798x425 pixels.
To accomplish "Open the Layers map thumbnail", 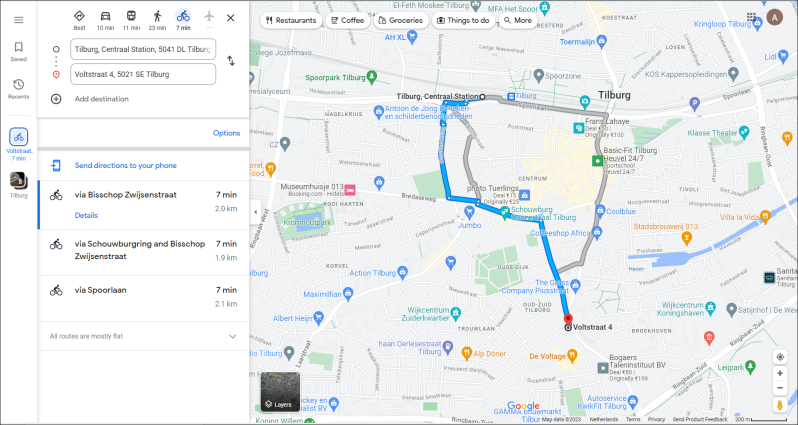I will 280,392.
